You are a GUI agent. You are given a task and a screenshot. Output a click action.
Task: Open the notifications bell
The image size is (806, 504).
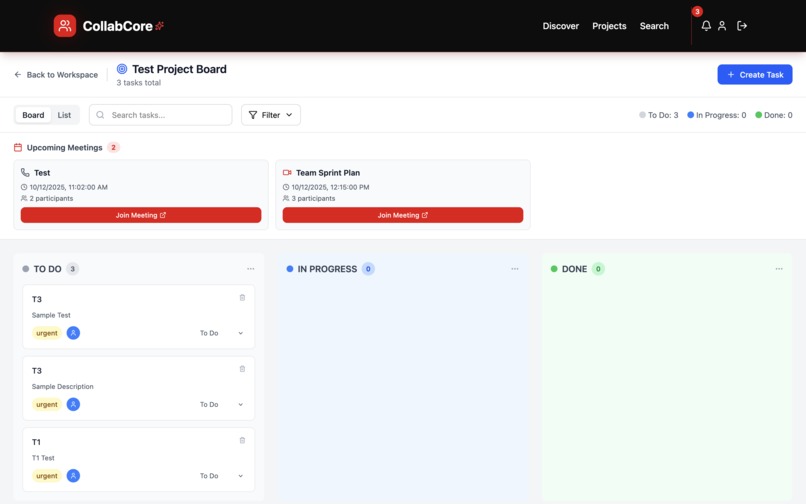pyautogui.click(x=706, y=26)
